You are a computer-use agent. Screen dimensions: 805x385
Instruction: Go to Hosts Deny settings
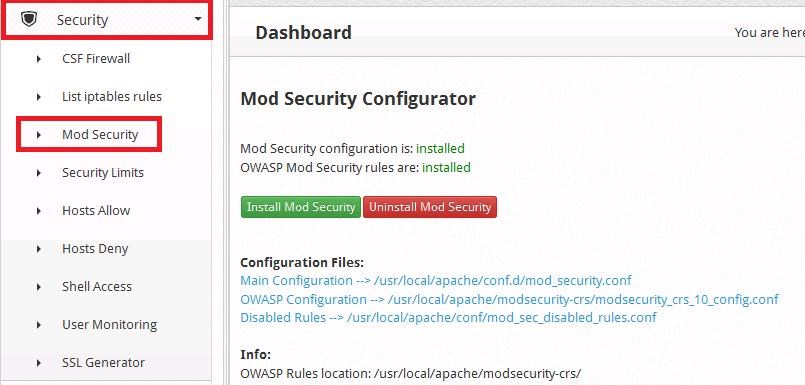click(95, 248)
